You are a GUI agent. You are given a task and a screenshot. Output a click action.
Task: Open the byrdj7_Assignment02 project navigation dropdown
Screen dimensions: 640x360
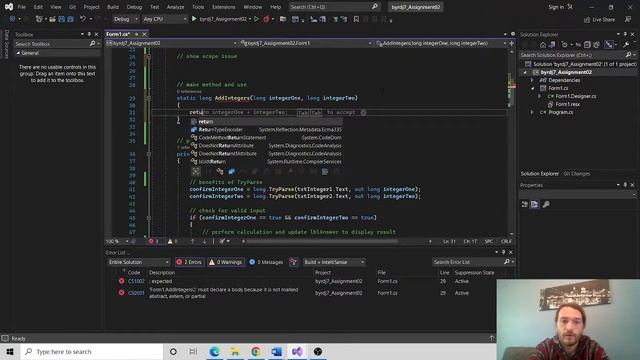point(171,43)
